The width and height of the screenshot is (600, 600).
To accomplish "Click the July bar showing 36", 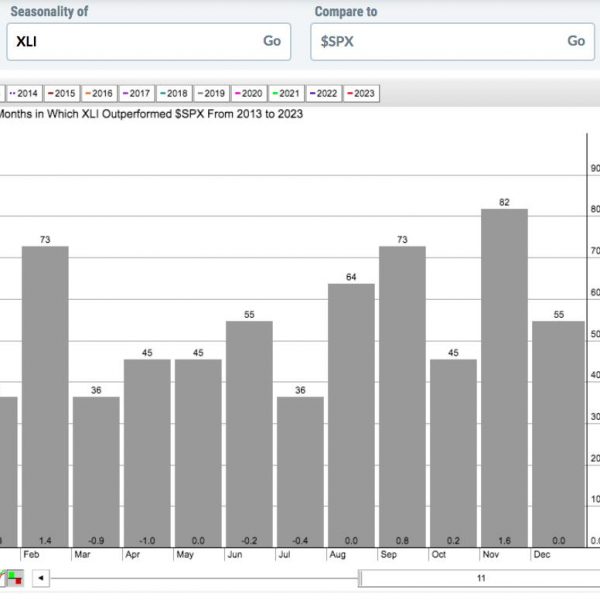I will [300, 472].
